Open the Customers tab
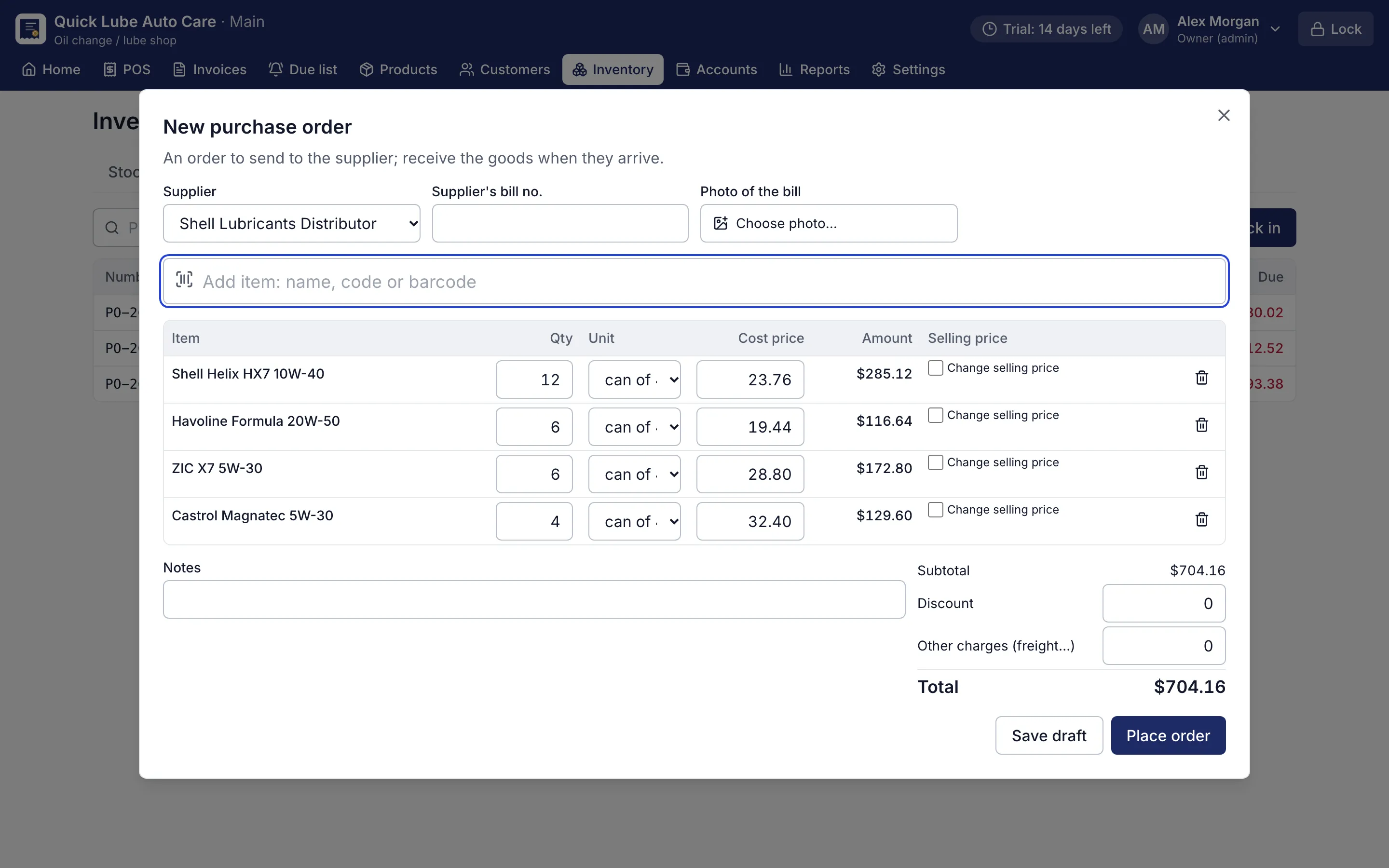1389x868 pixels. point(504,69)
